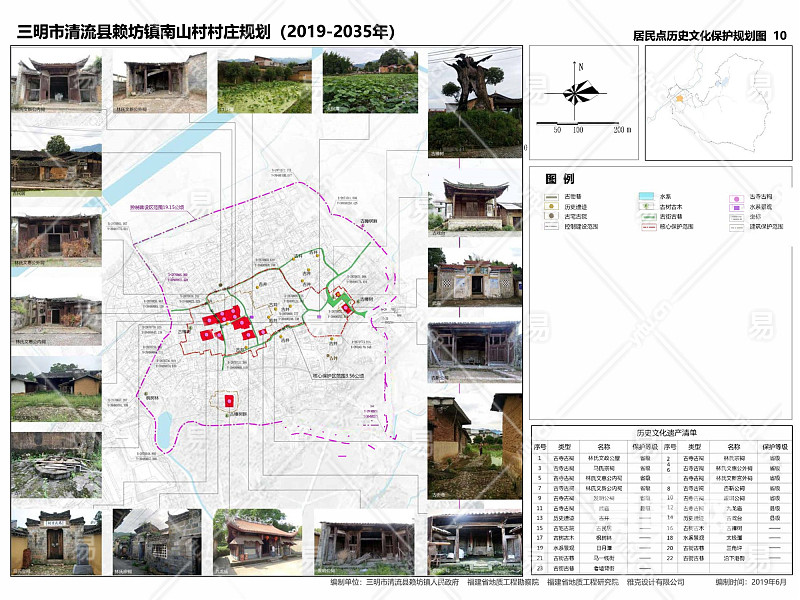Click the 编制时间：2019年6月 footer text
Viewport: 800px width, 600px height.
751,582
